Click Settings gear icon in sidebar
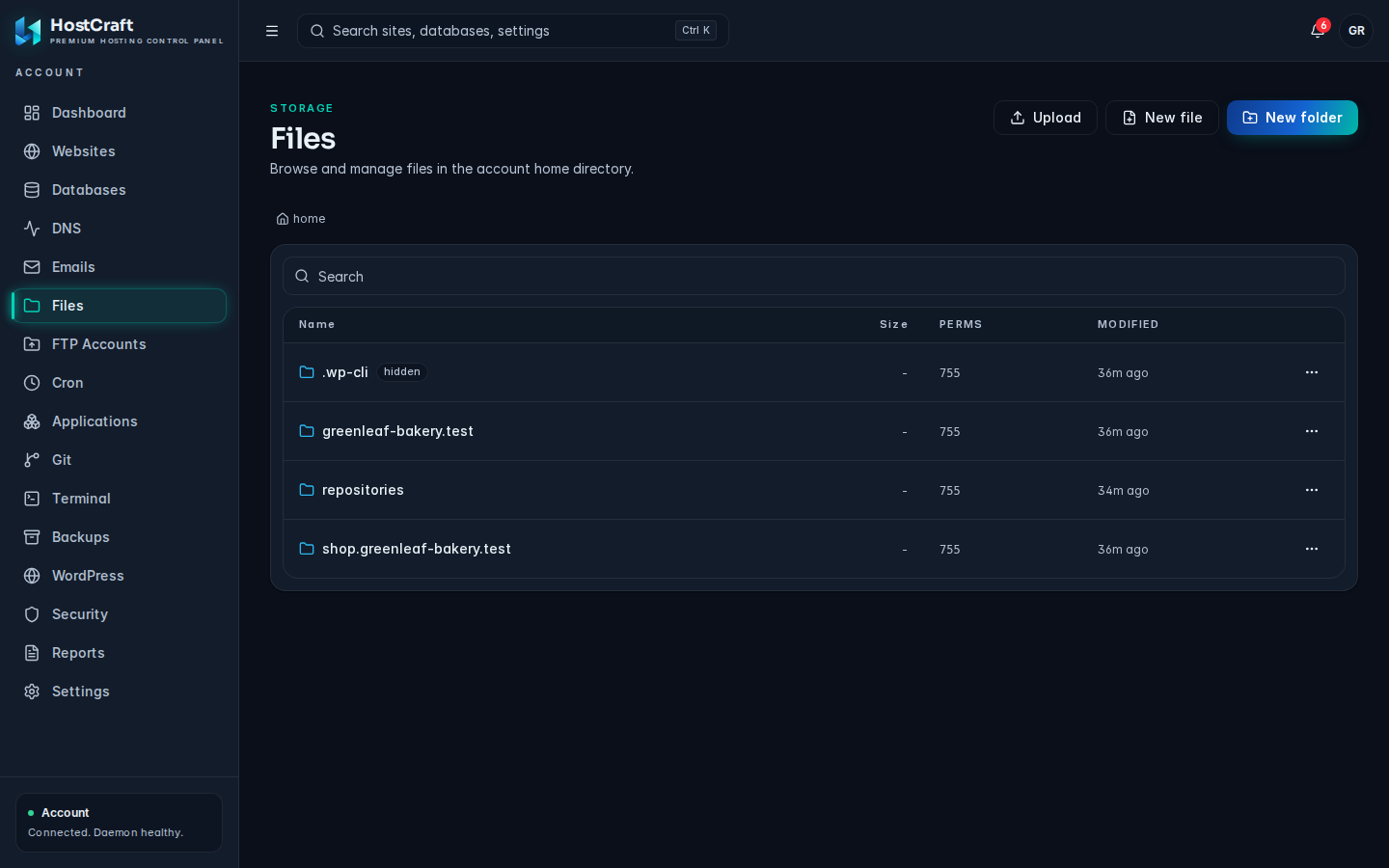 (x=32, y=692)
